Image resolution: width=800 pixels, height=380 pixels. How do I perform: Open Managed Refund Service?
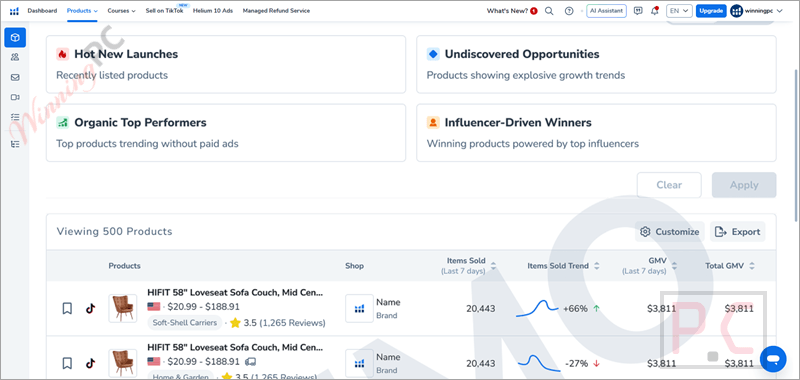click(x=276, y=11)
